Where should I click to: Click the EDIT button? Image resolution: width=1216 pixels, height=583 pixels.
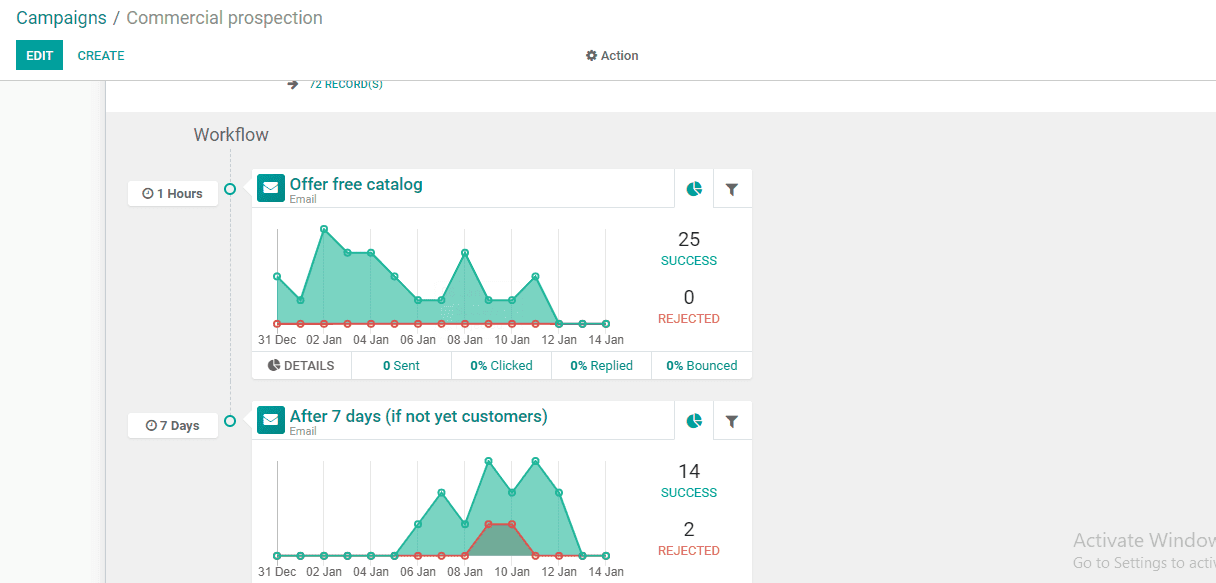tap(39, 55)
